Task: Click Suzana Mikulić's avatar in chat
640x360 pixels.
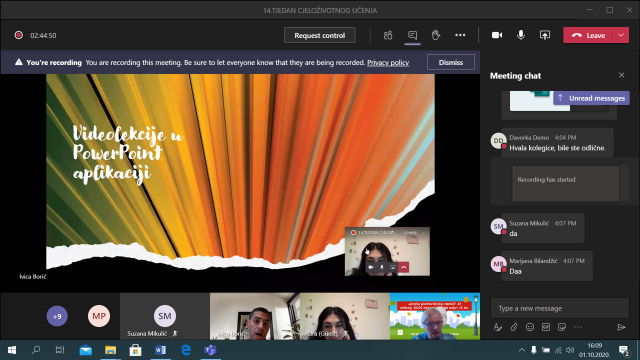Action: [x=498, y=227]
